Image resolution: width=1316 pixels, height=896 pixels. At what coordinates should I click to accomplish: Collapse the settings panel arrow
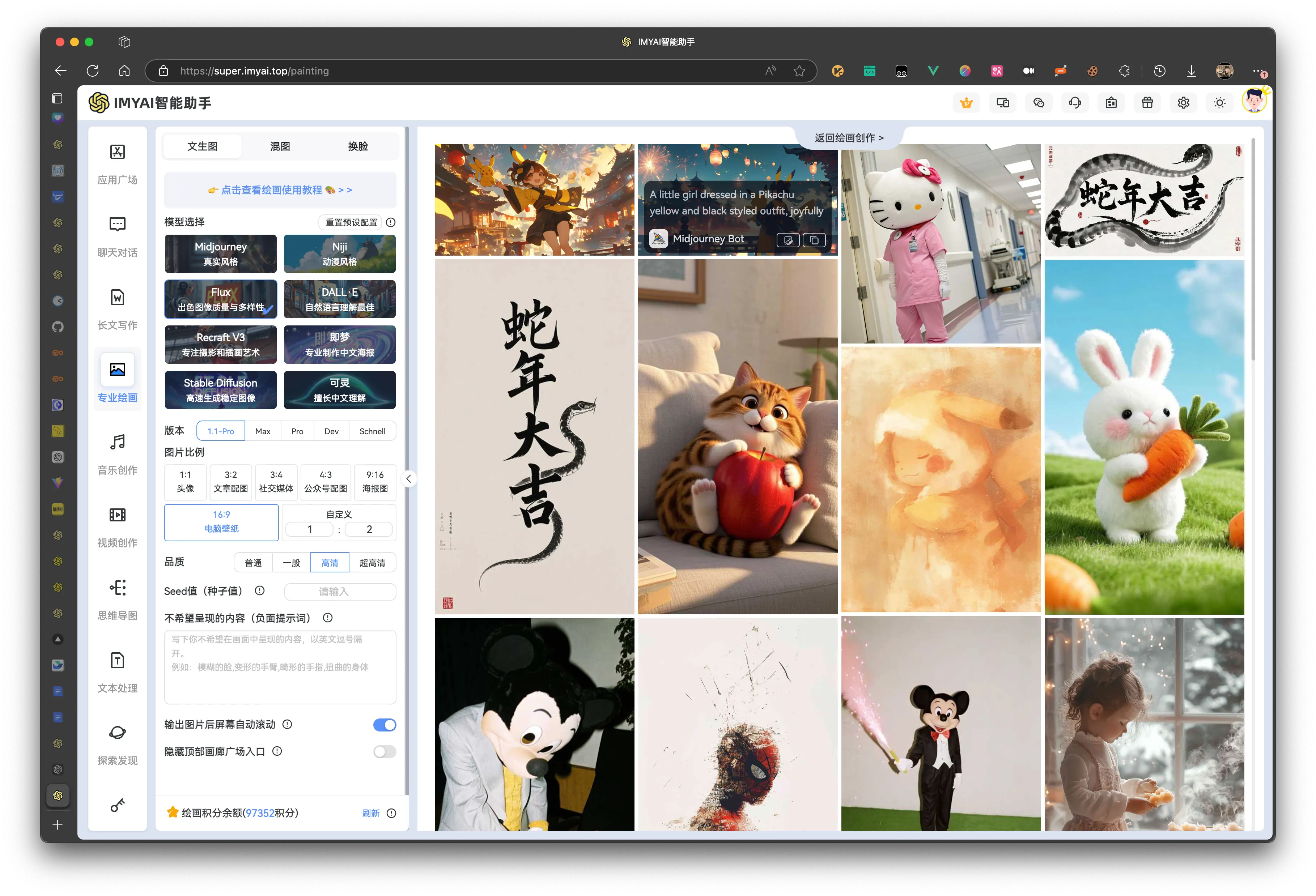[408, 479]
